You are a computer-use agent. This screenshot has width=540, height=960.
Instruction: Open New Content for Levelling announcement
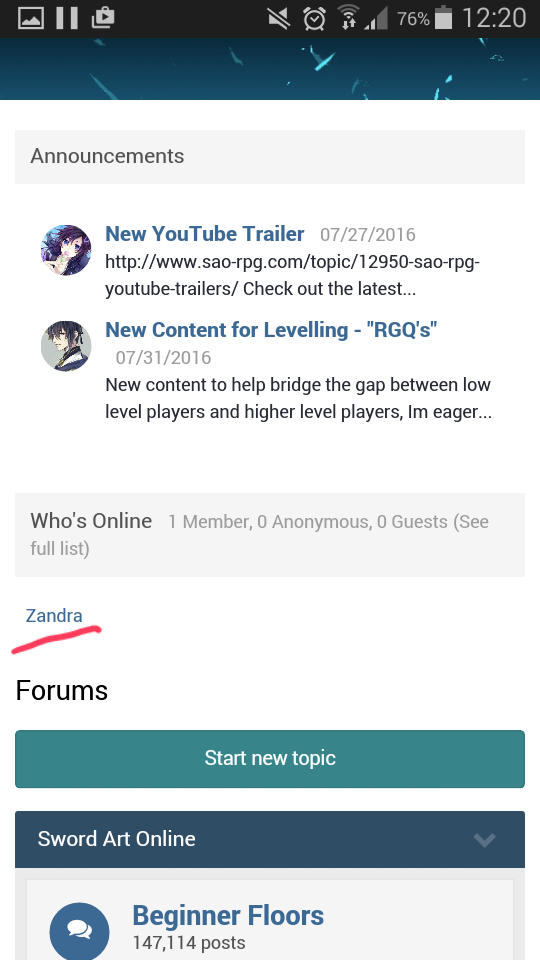tap(271, 329)
